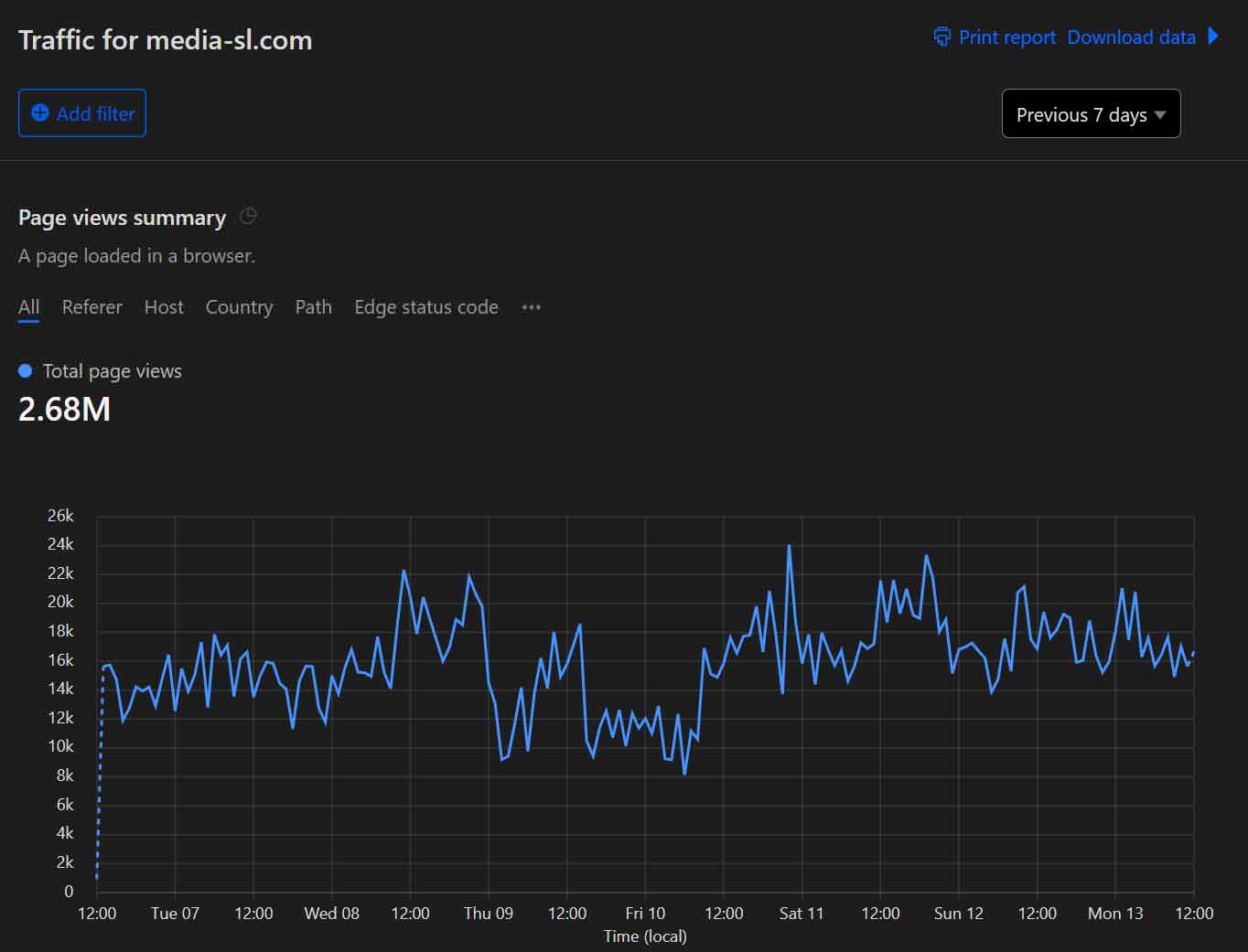Click the Wed 08 label on time axis
The width and height of the screenshot is (1248, 952).
(x=331, y=913)
